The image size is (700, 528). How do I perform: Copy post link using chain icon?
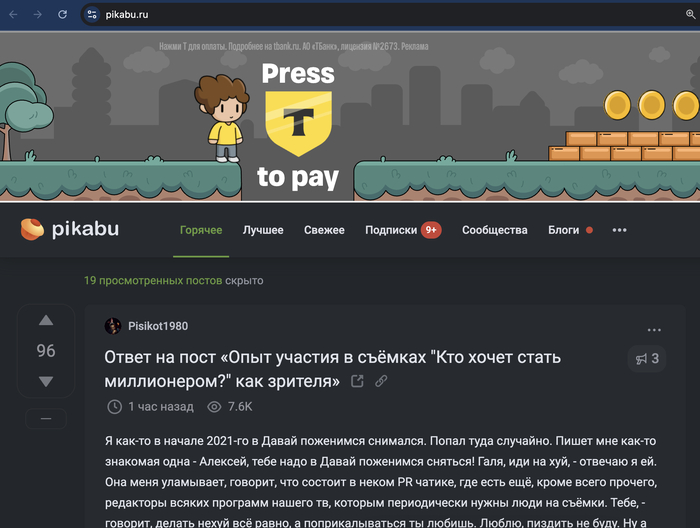(381, 381)
